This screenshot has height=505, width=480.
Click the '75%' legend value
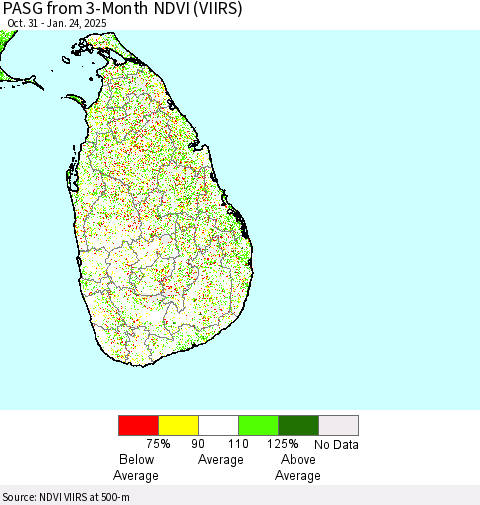(158, 444)
